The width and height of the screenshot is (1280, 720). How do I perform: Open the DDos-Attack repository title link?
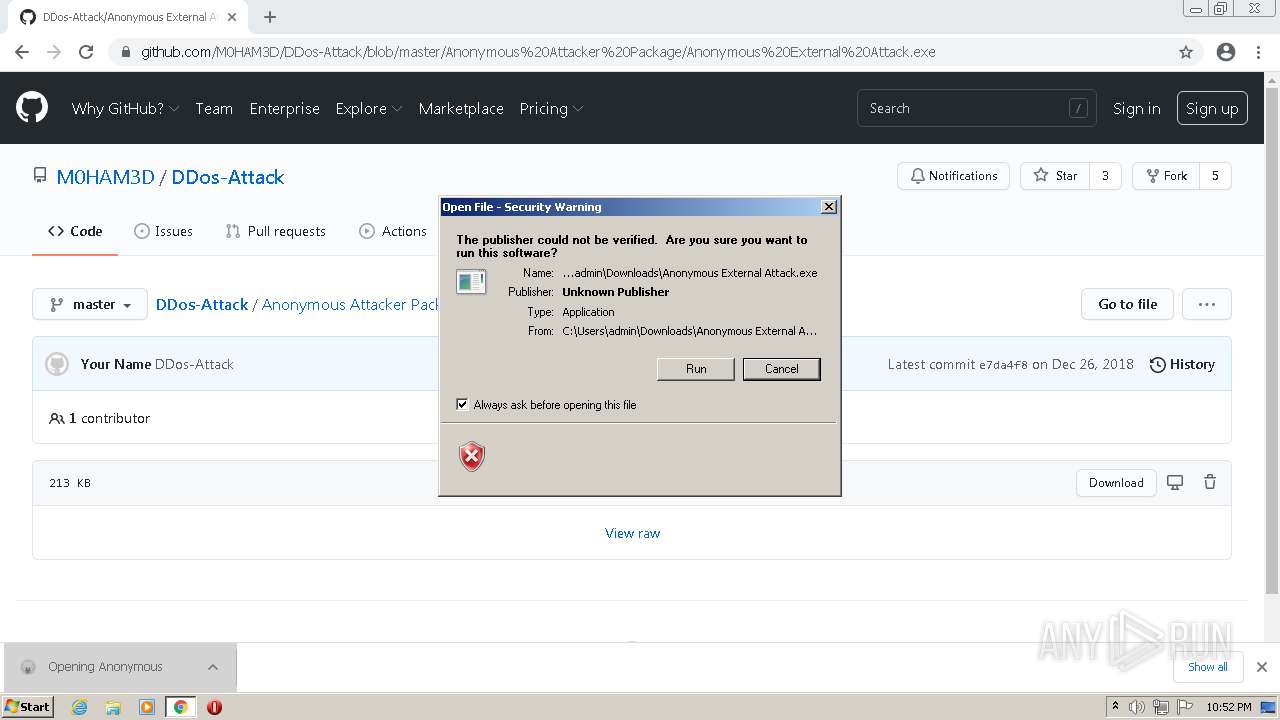click(x=228, y=177)
